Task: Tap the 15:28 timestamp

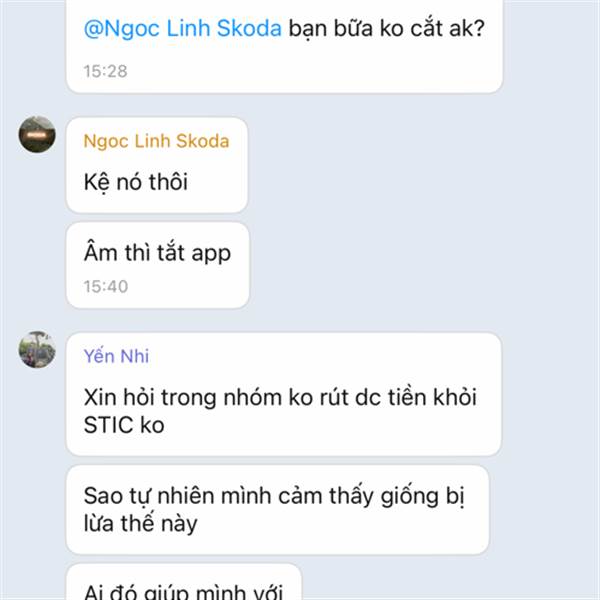Action: pyautogui.click(x=105, y=71)
